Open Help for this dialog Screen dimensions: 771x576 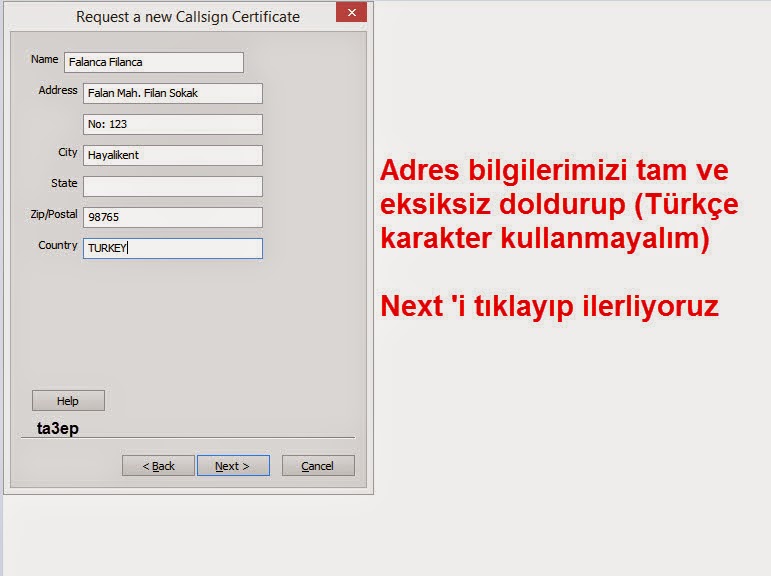point(68,400)
